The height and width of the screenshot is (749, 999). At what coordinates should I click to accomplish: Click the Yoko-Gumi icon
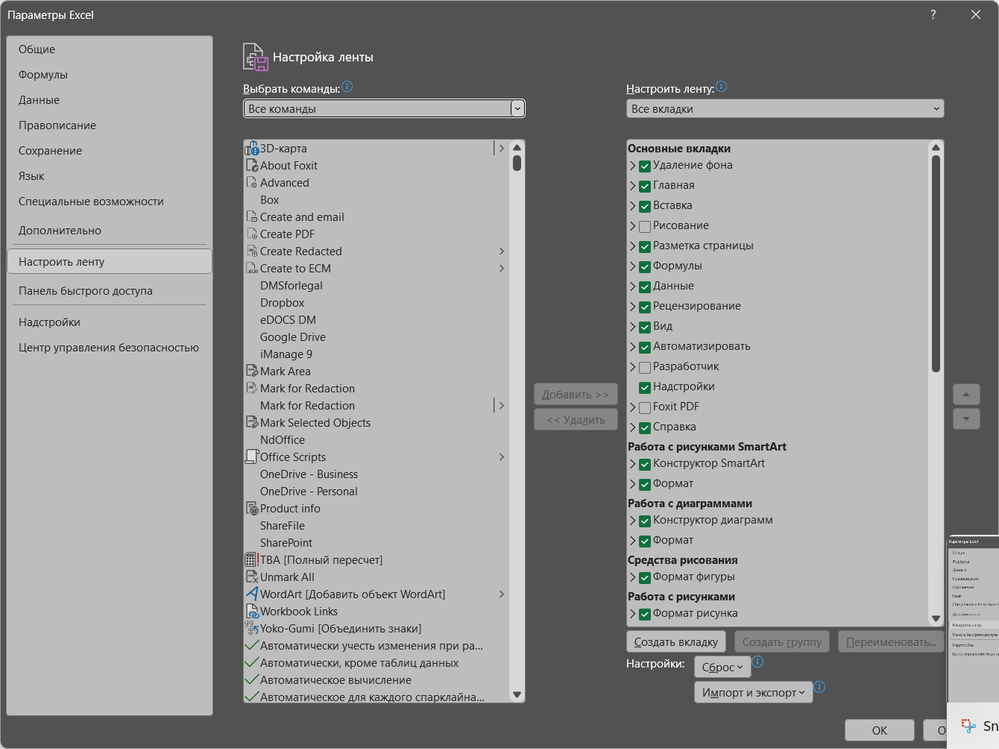(252, 629)
